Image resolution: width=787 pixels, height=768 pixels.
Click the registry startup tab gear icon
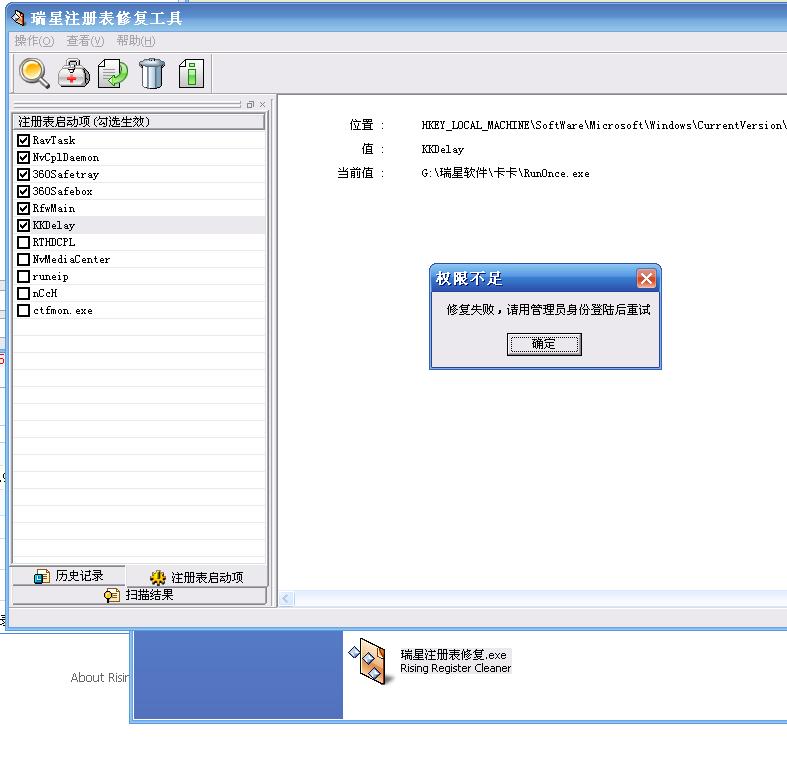coord(158,578)
